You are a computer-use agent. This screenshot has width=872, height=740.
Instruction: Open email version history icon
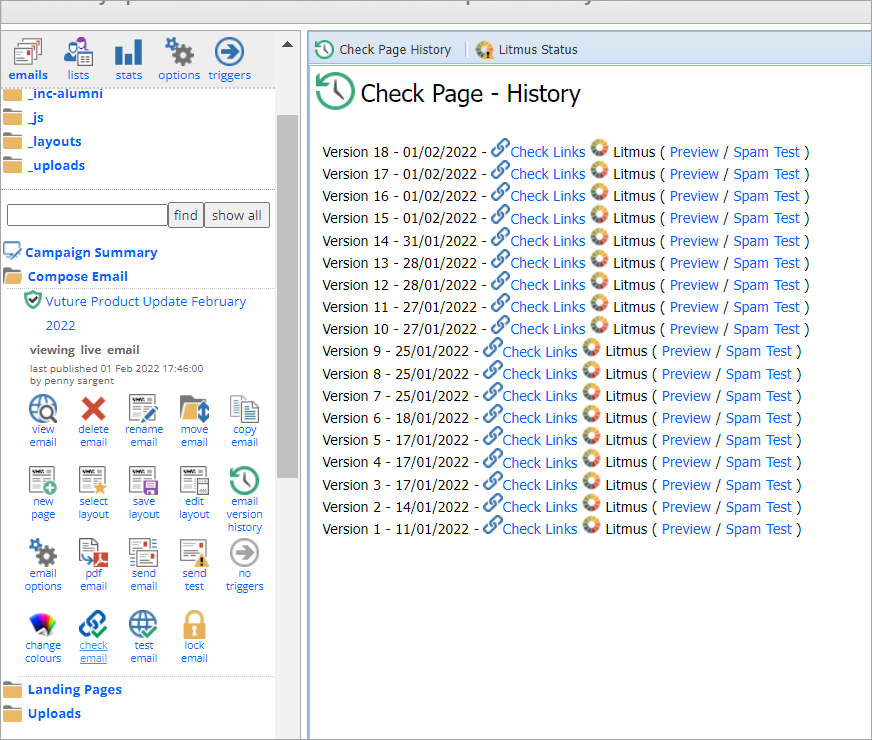tap(244, 480)
